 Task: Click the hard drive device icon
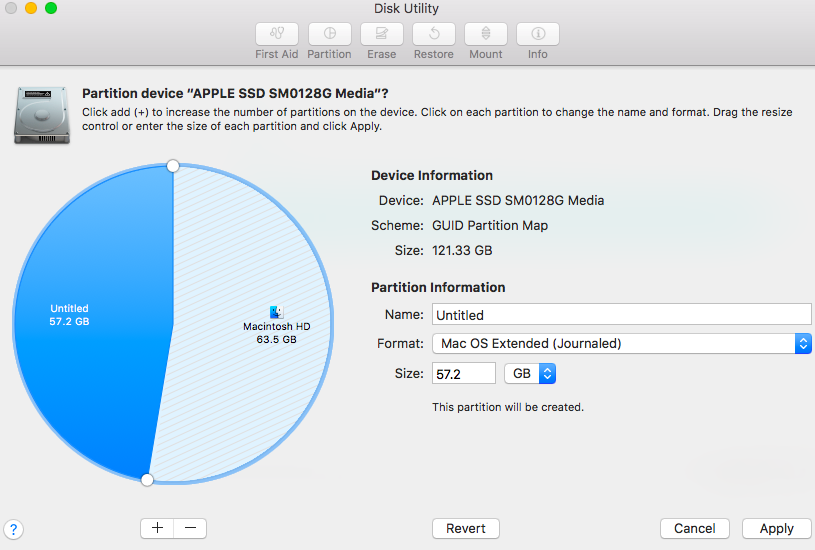42,115
